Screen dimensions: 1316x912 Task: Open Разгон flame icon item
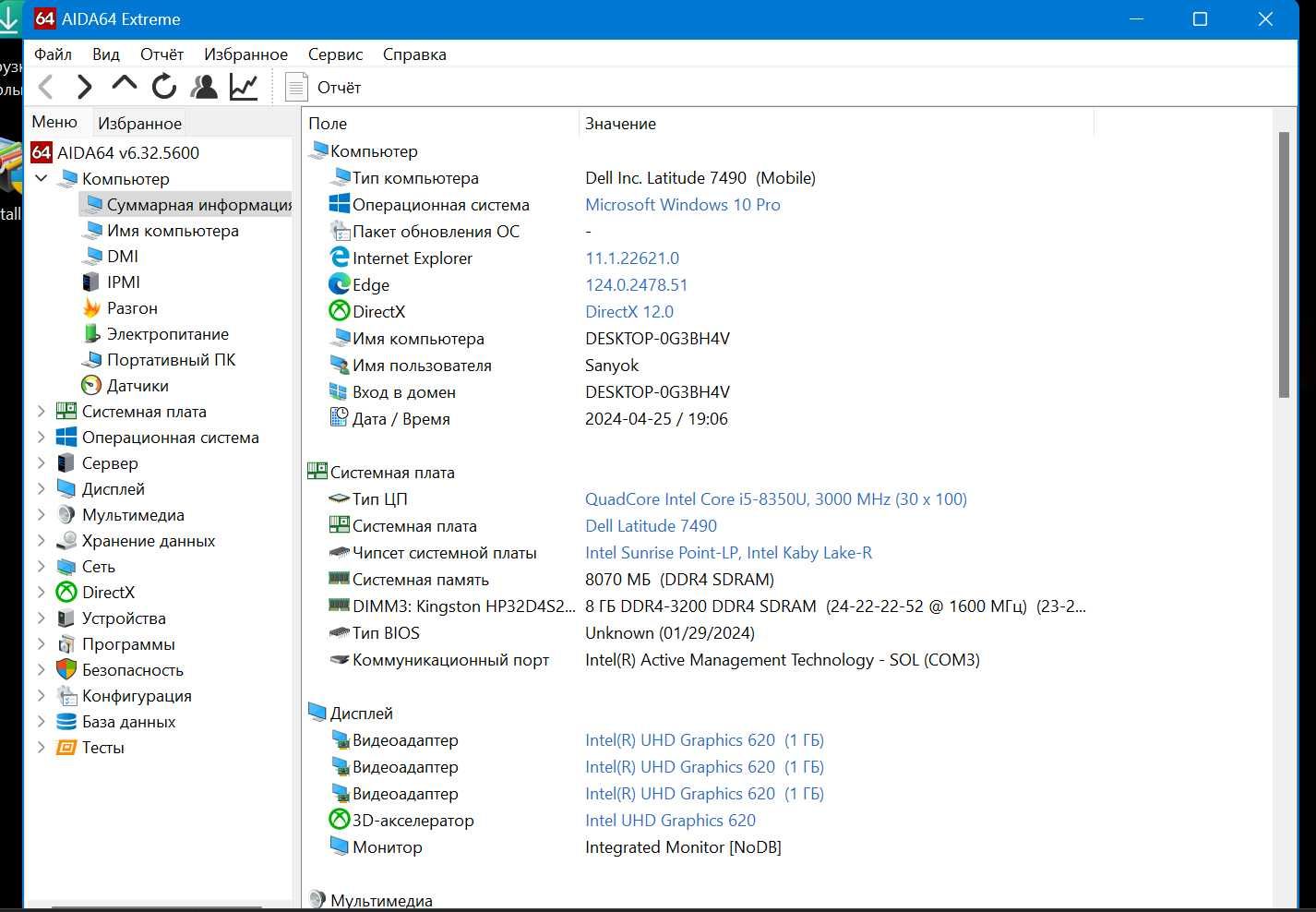[x=91, y=307]
